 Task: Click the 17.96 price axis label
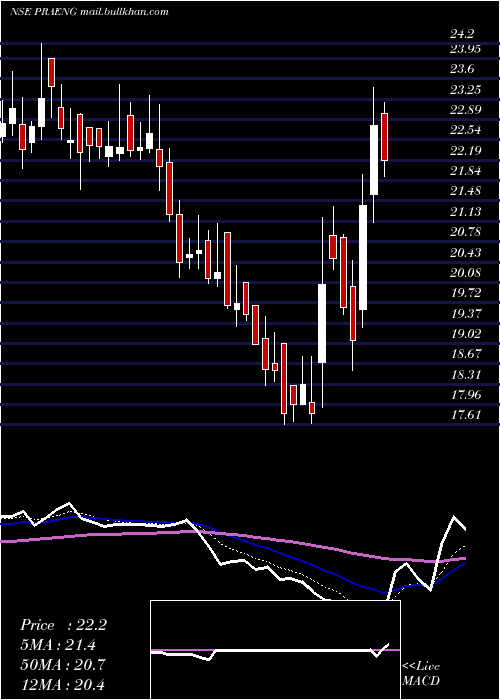point(465,395)
